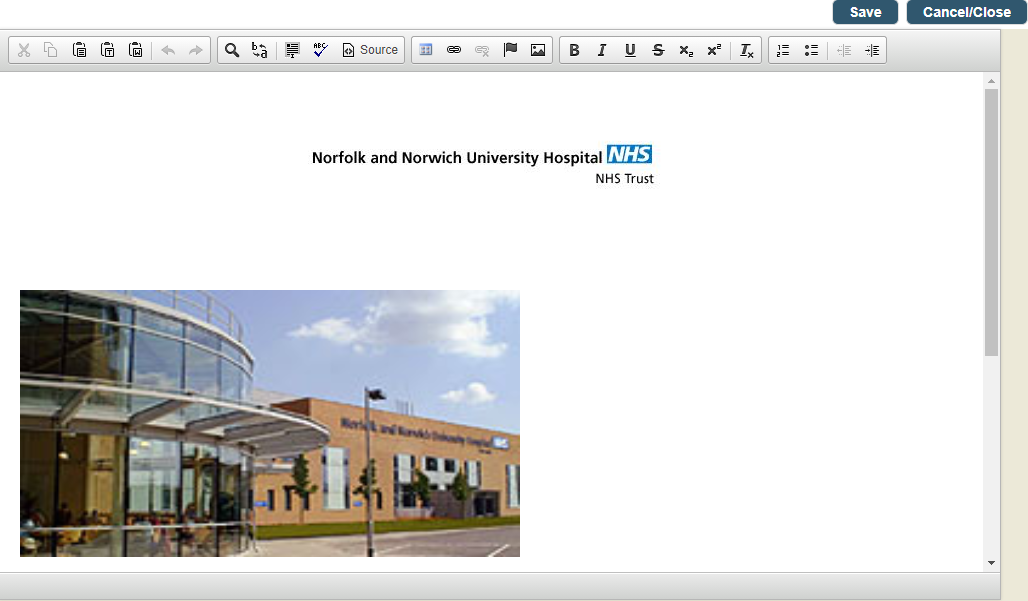Switch to Source view
Viewport: 1028px width, 601px height.
370,50
